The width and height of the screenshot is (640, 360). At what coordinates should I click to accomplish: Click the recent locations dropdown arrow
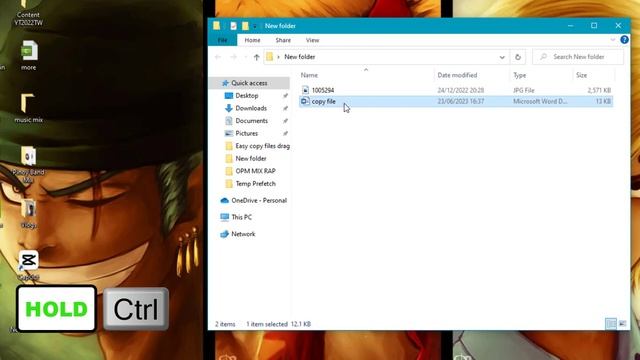[245, 57]
